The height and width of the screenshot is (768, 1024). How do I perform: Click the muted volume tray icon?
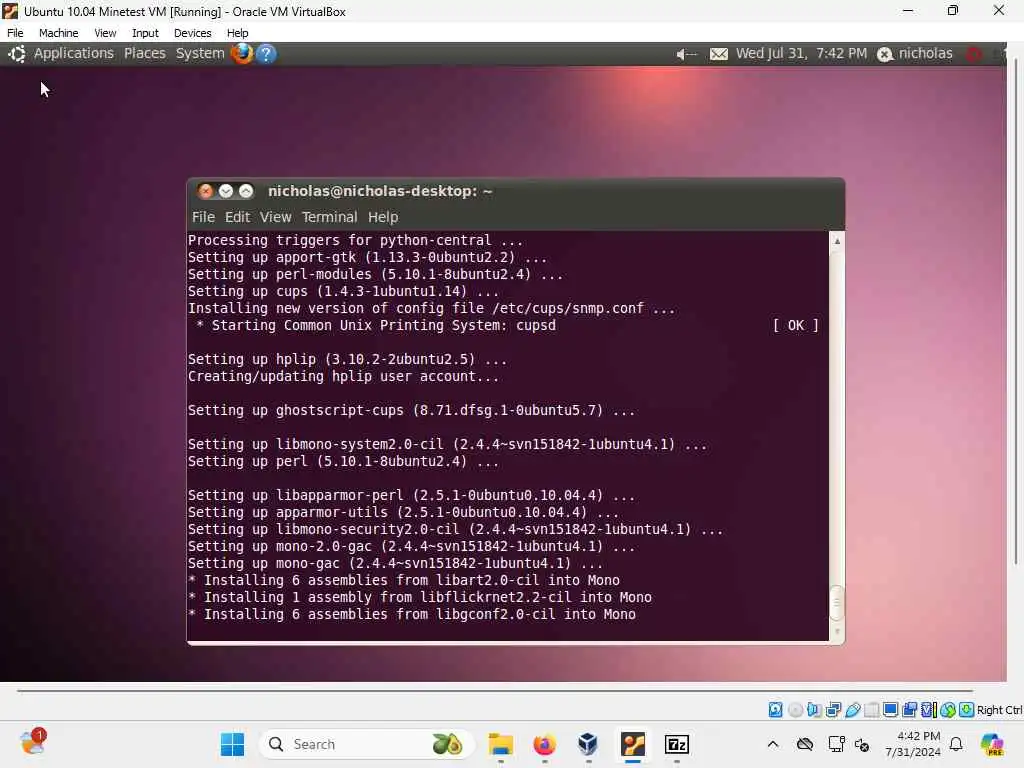(862, 744)
